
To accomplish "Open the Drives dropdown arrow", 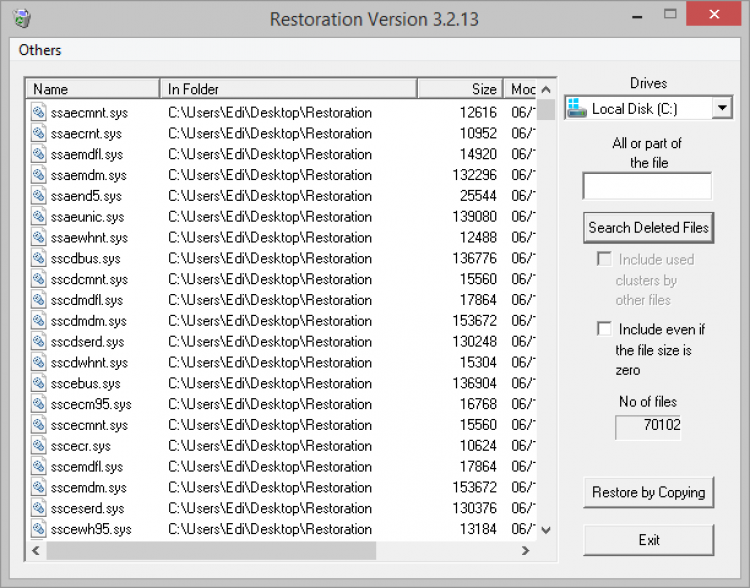I will click(722, 108).
